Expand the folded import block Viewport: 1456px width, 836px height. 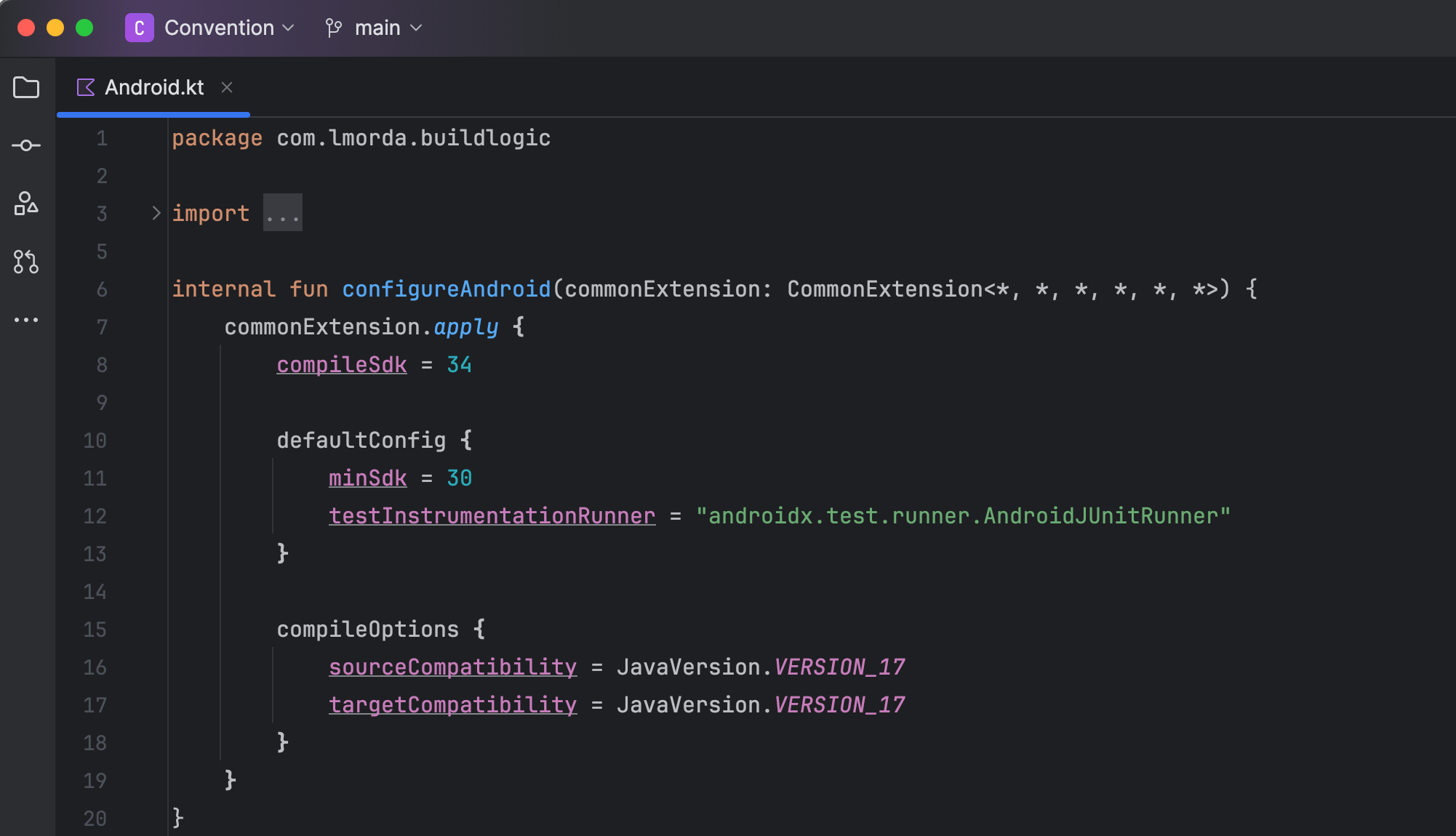156,213
